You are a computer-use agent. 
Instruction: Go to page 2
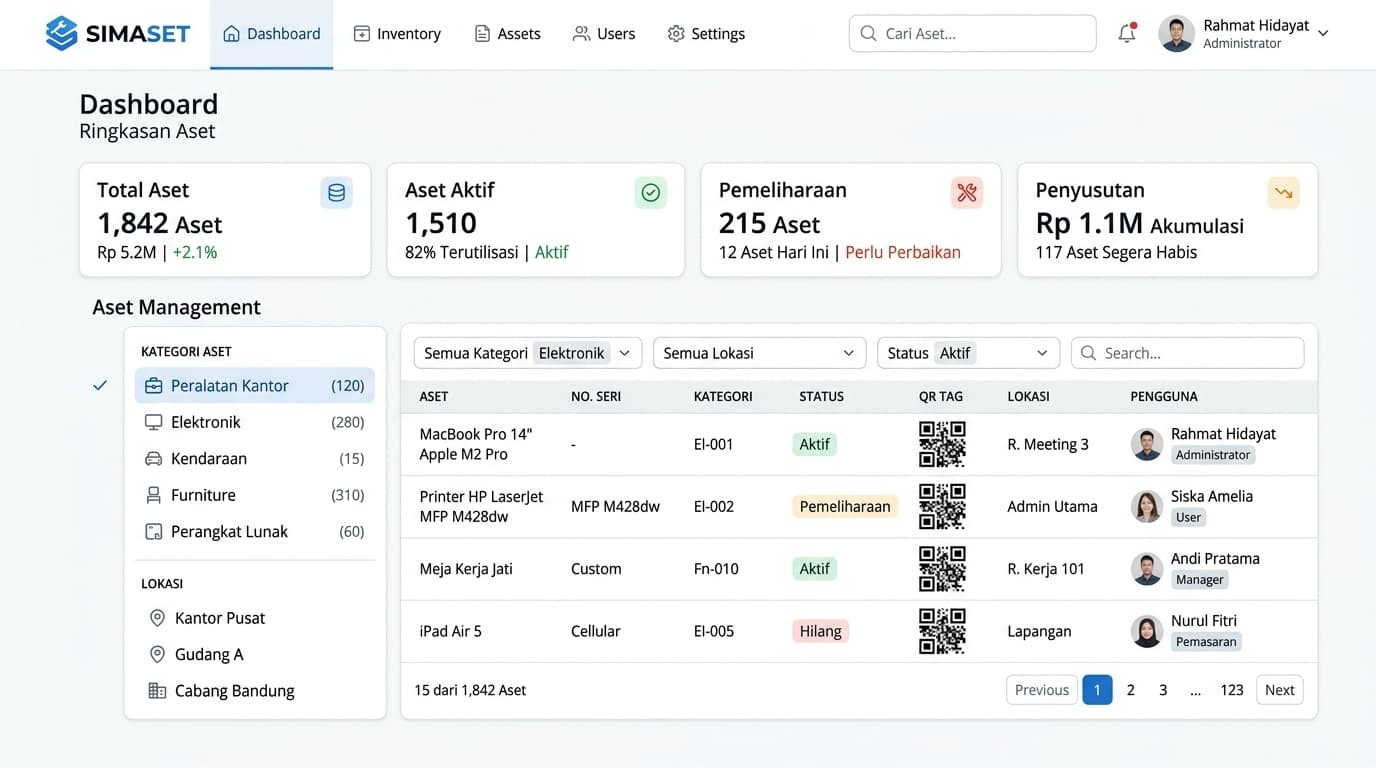click(x=1131, y=690)
